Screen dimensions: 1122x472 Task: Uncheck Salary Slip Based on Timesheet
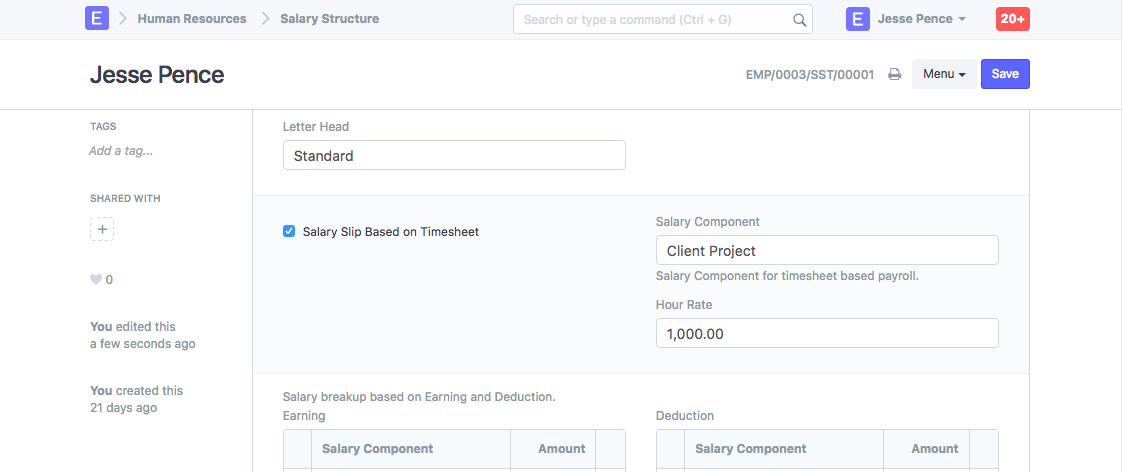[289, 232]
